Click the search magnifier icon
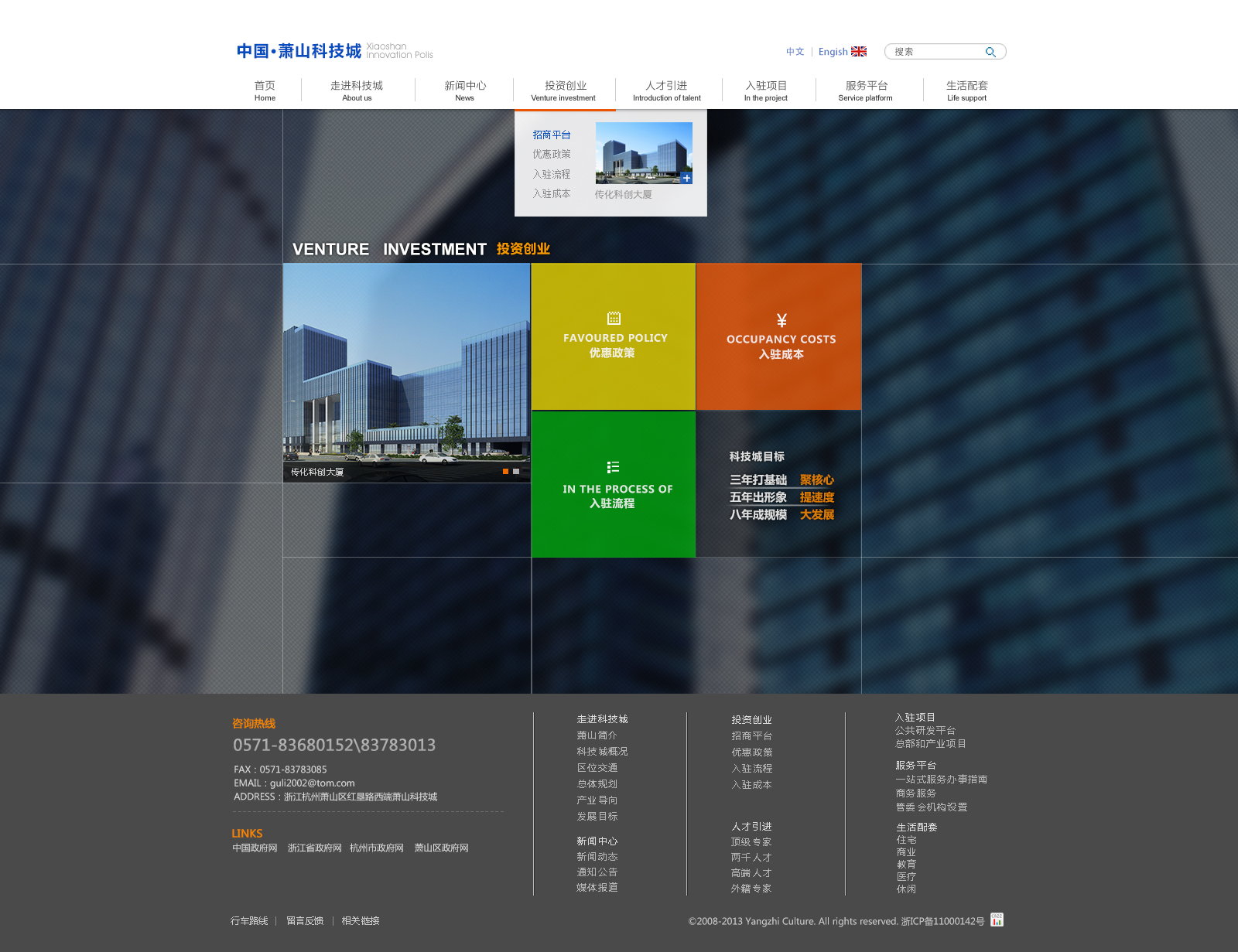Viewport: 1238px width, 952px height. 990,52
